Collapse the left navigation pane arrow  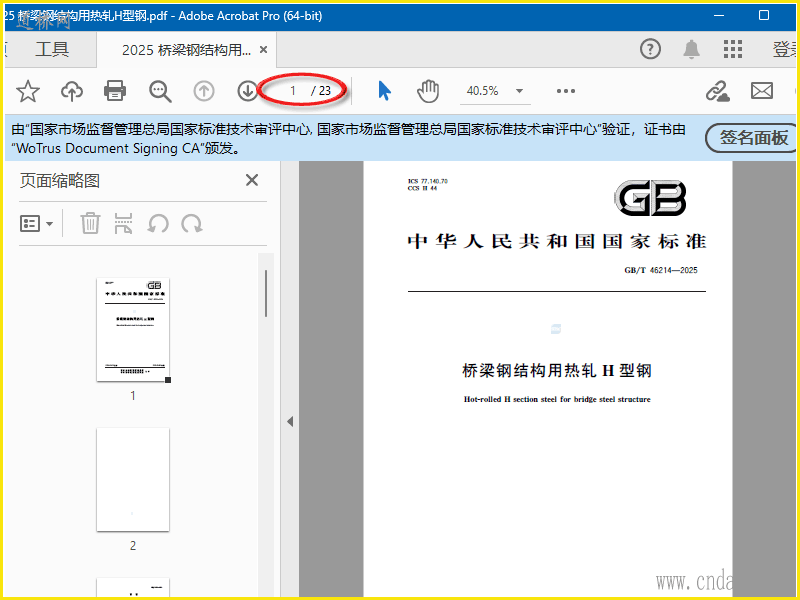coord(290,421)
